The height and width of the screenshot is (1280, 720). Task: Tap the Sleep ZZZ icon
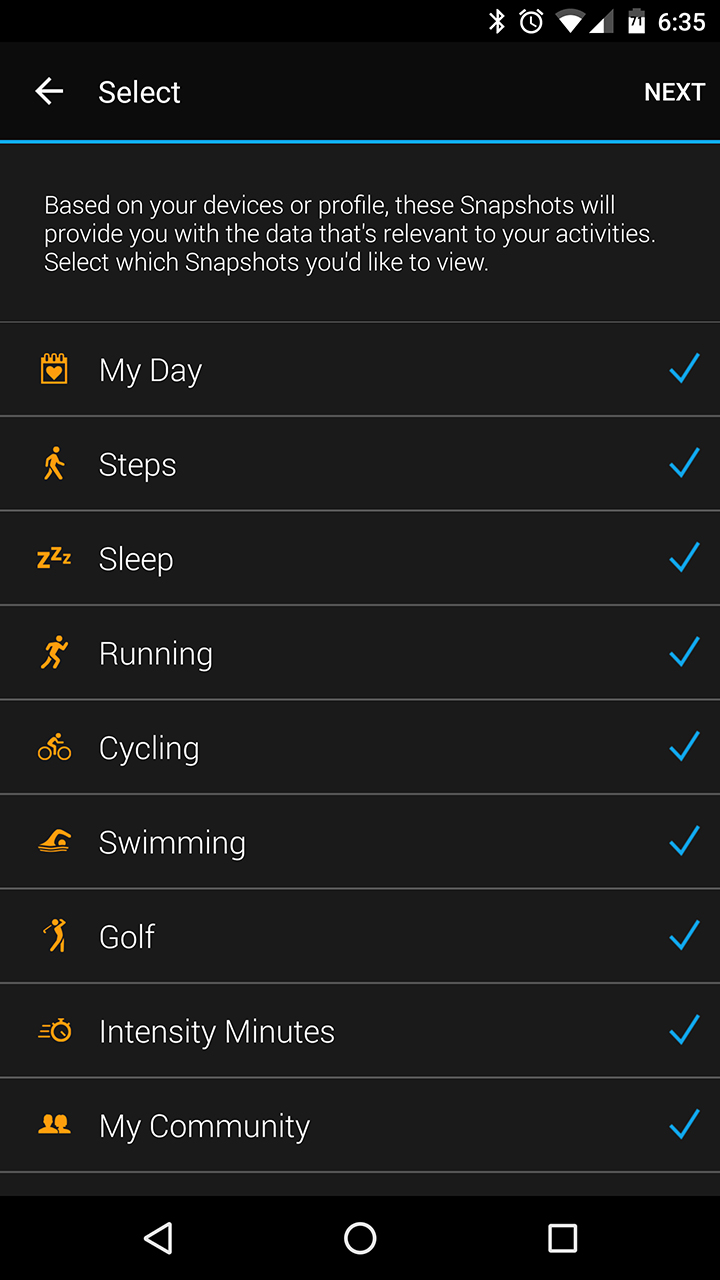coord(54,558)
